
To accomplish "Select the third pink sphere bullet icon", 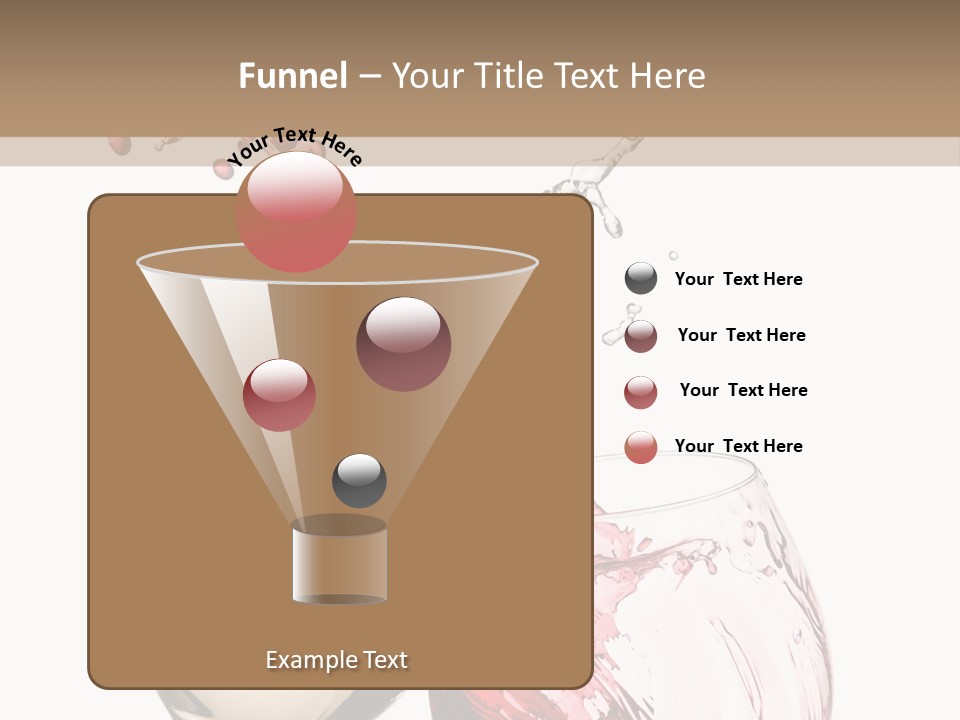I will (641, 390).
